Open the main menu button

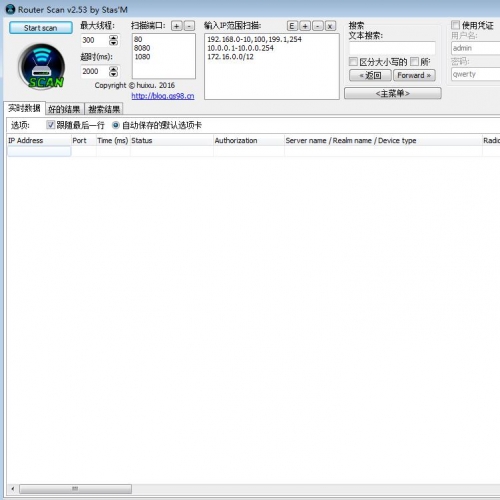click(x=393, y=93)
